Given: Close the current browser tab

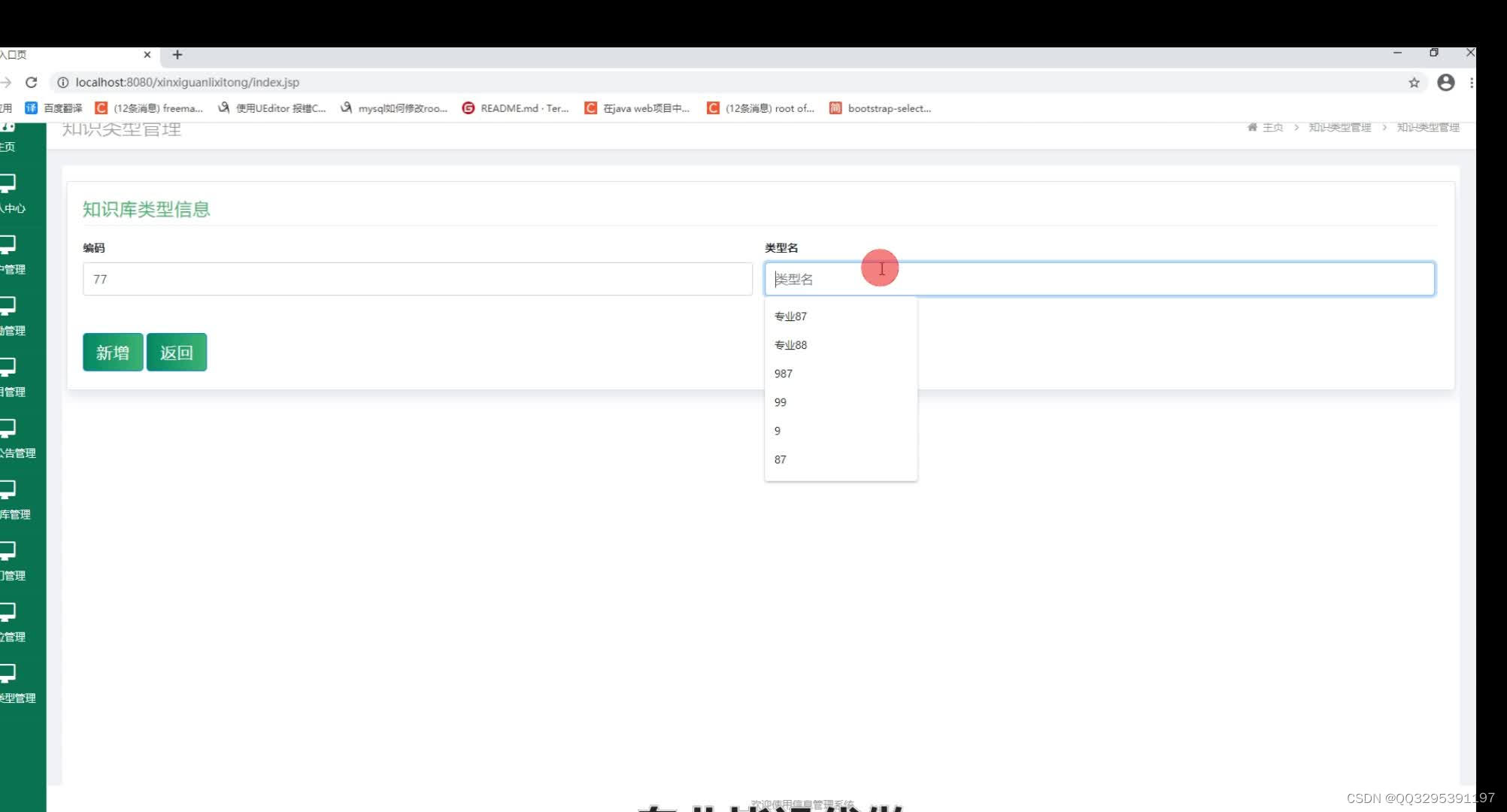Looking at the screenshot, I should (147, 54).
